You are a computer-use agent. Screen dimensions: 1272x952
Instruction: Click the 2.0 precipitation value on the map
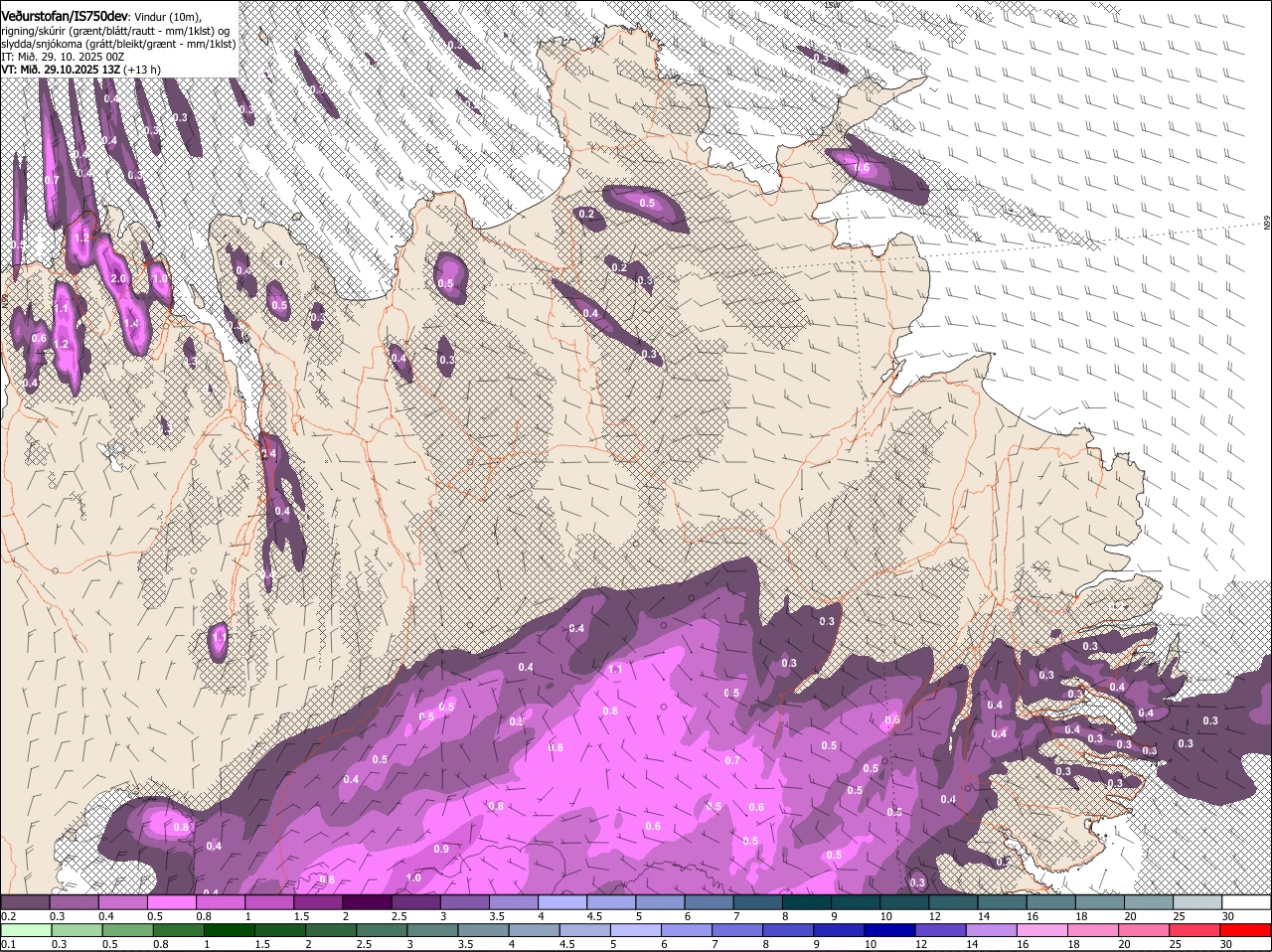click(119, 279)
